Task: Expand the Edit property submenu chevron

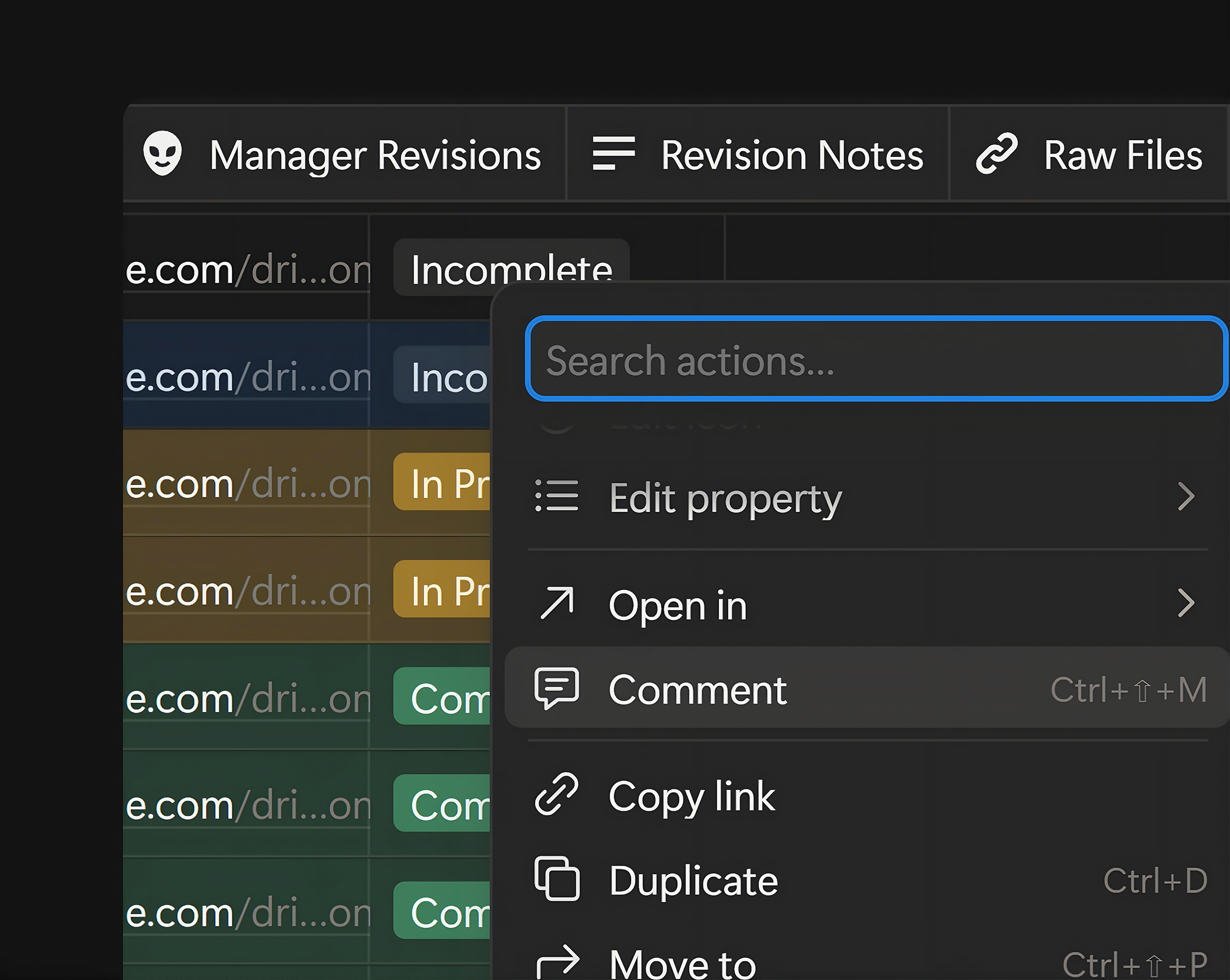Action: (1186, 497)
